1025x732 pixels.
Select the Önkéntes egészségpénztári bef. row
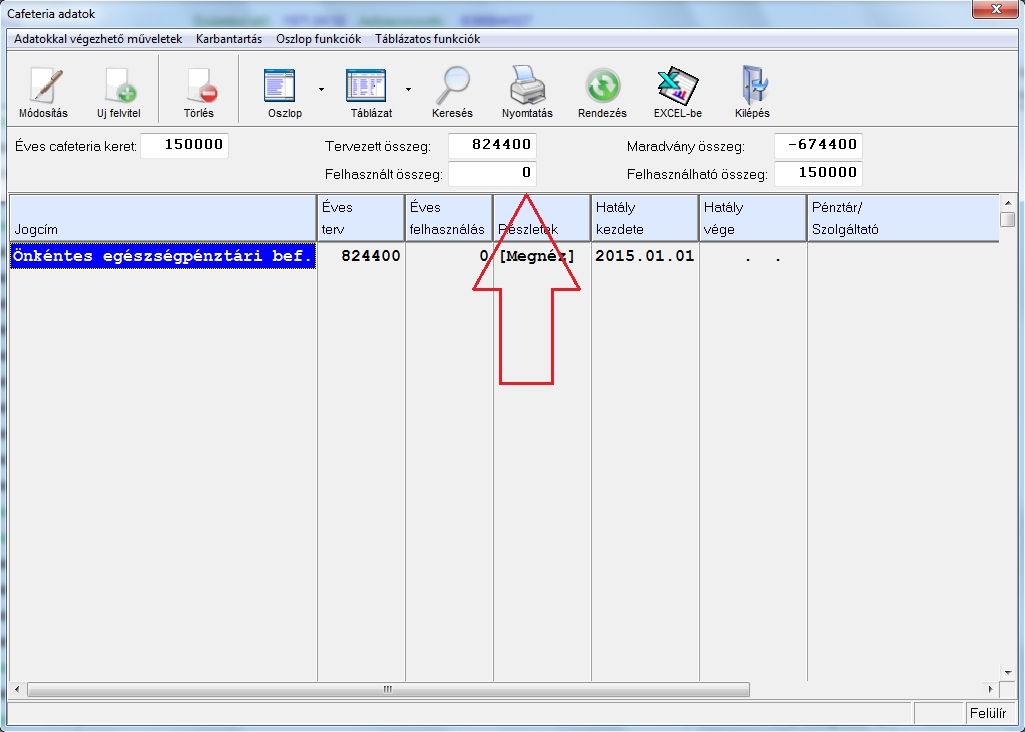click(x=162, y=256)
